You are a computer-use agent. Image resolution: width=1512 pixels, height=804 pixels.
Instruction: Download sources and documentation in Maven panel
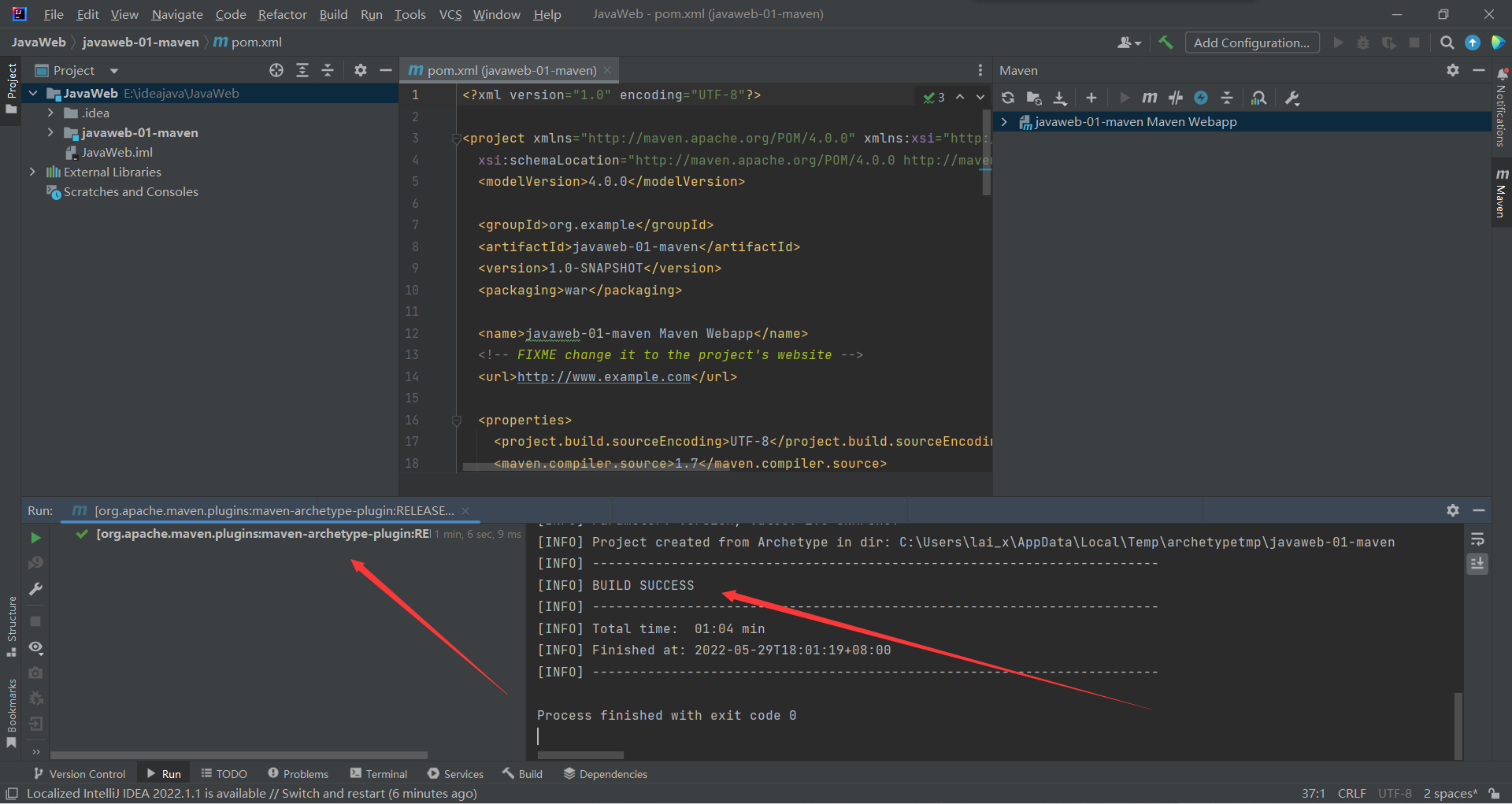tap(1061, 98)
